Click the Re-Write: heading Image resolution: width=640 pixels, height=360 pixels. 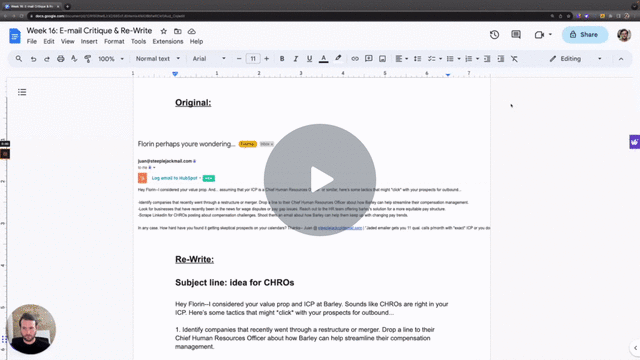[194, 259]
